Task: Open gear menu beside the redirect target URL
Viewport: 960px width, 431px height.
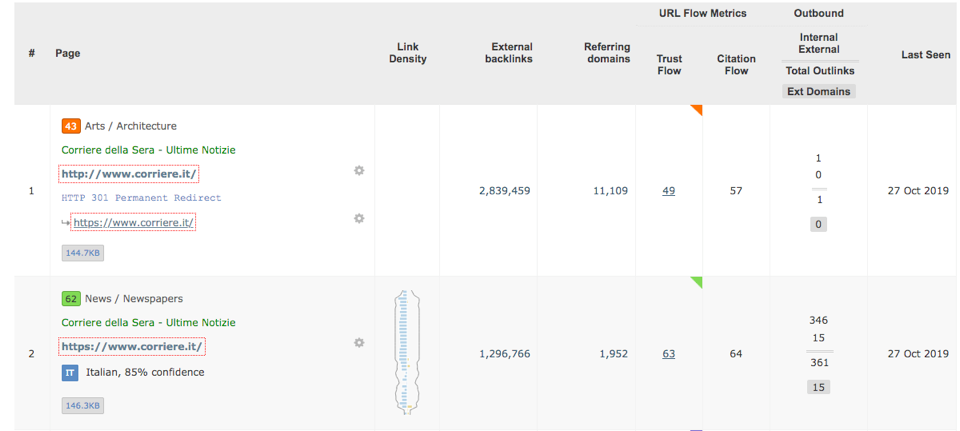Action: coord(359,218)
